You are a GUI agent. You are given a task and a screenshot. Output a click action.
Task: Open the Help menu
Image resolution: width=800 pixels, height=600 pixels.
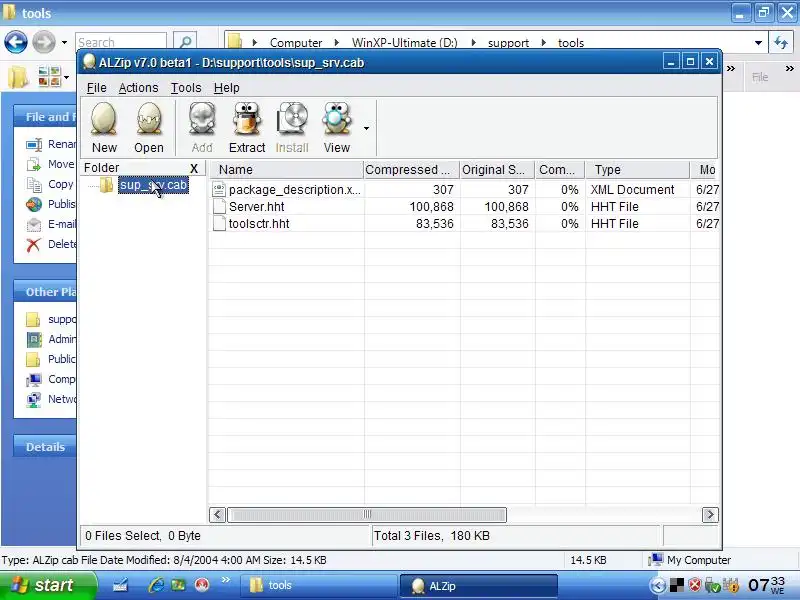[x=227, y=88]
